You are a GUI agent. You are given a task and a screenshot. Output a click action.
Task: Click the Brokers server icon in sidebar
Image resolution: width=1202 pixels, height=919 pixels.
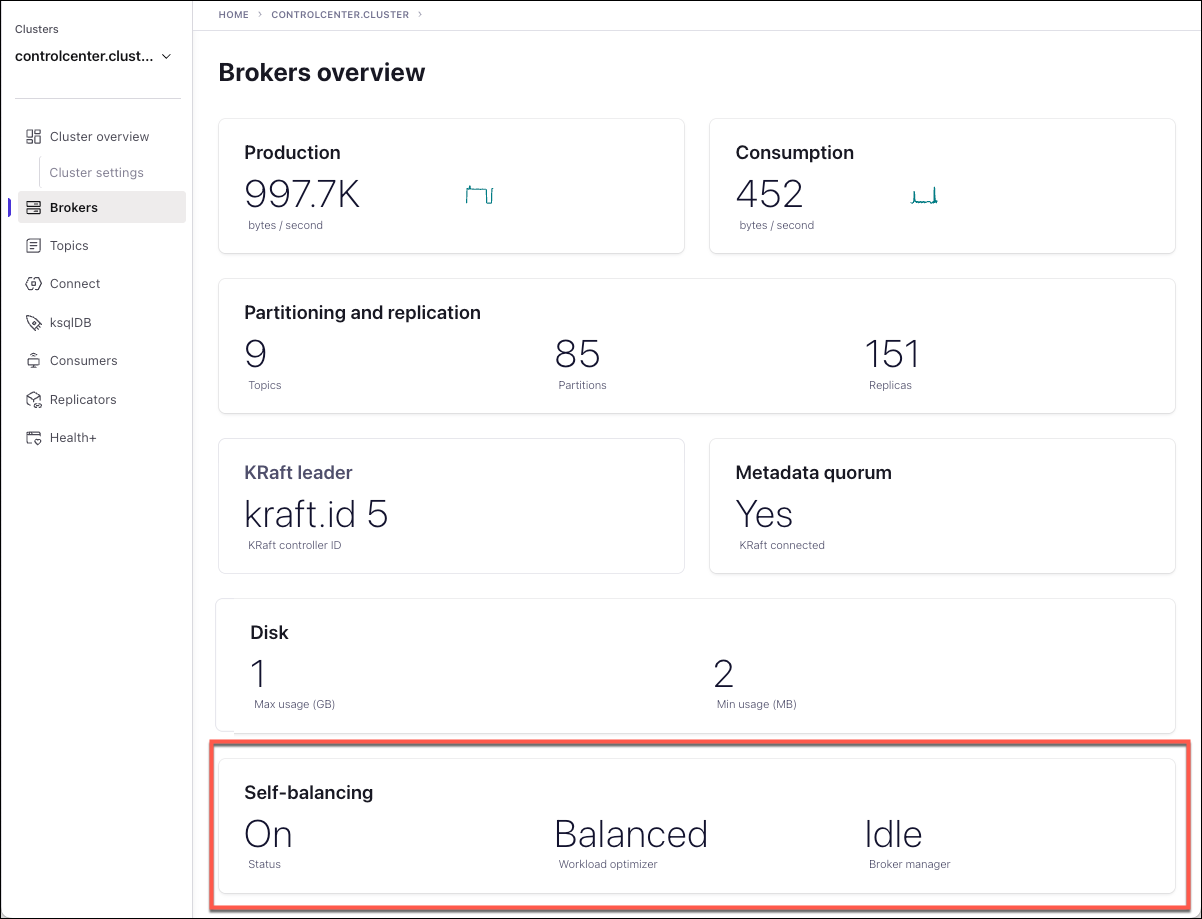[33, 208]
